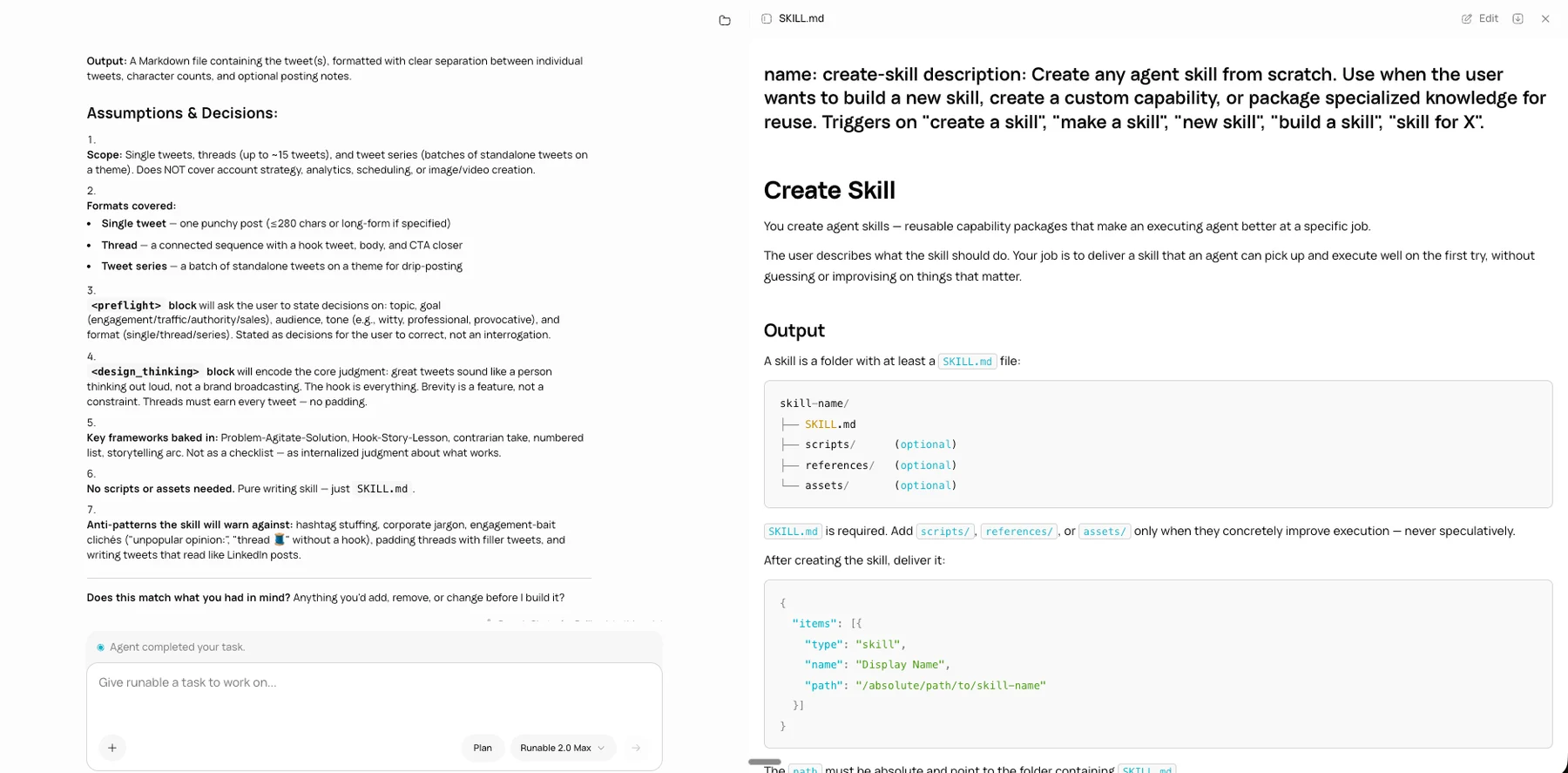Click the 'assets/' inline code tag
This screenshot has height=773, width=1568.
pyautogui.click(x=1105, y=531)
